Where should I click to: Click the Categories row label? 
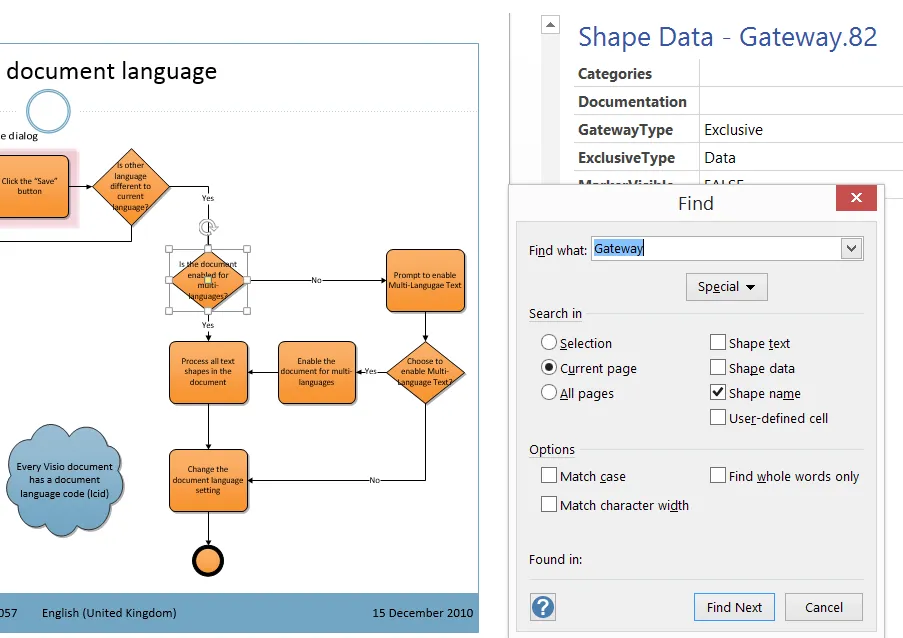click(x=614, y=74)
